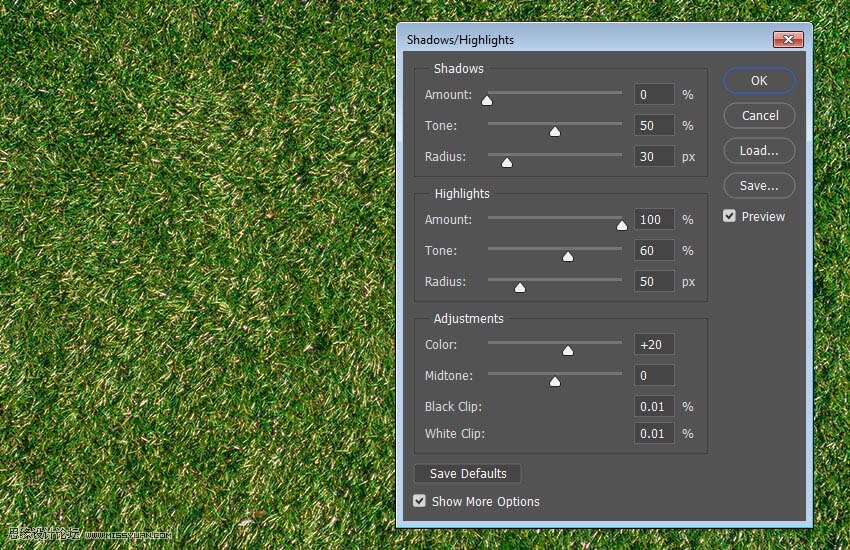This screenshot has height=550, width=850.
Task: Click the Save Defaults button
Action: click(x=468, y=474)
